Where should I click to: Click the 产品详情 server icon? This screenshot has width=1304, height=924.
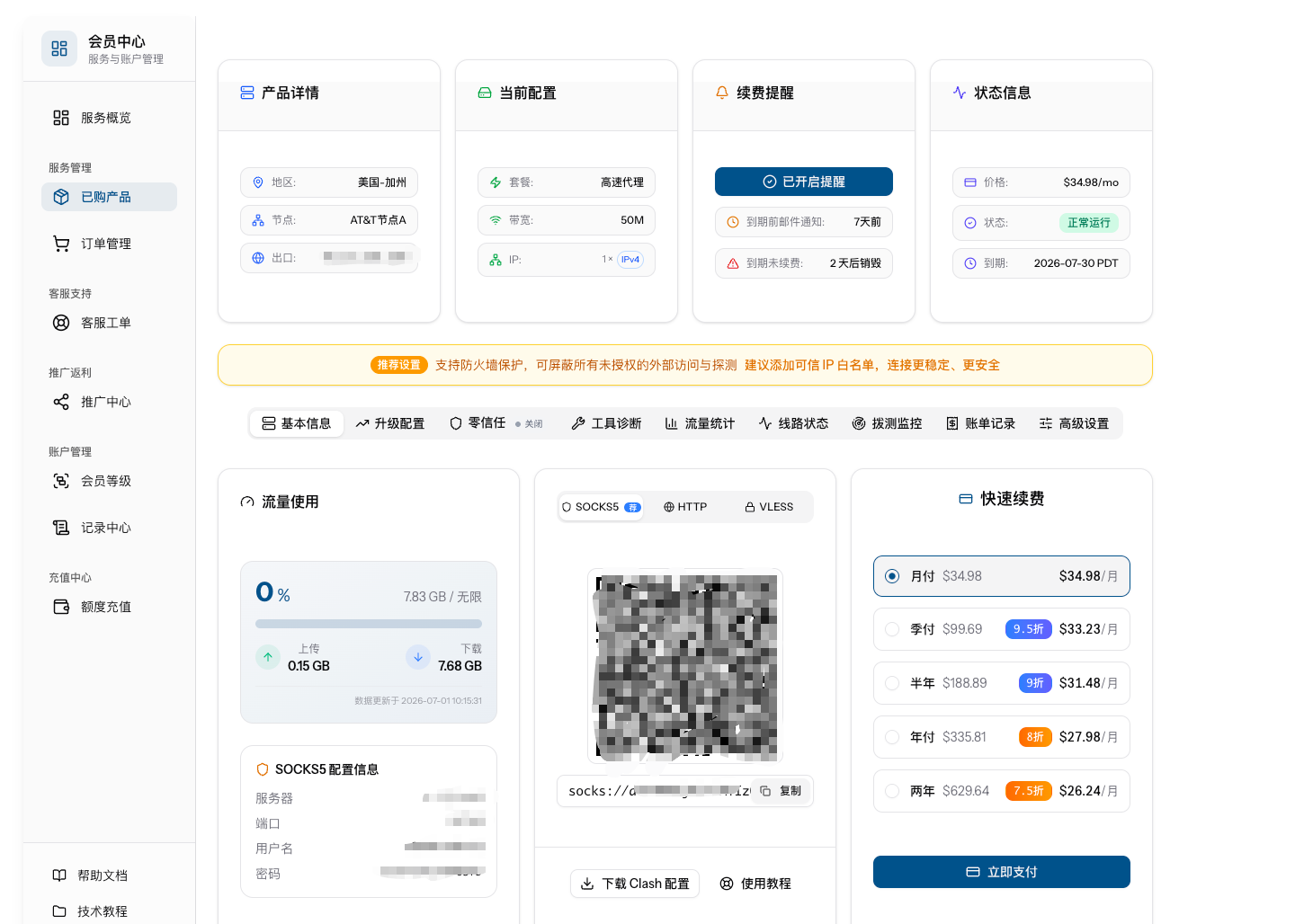pos(247,93)
